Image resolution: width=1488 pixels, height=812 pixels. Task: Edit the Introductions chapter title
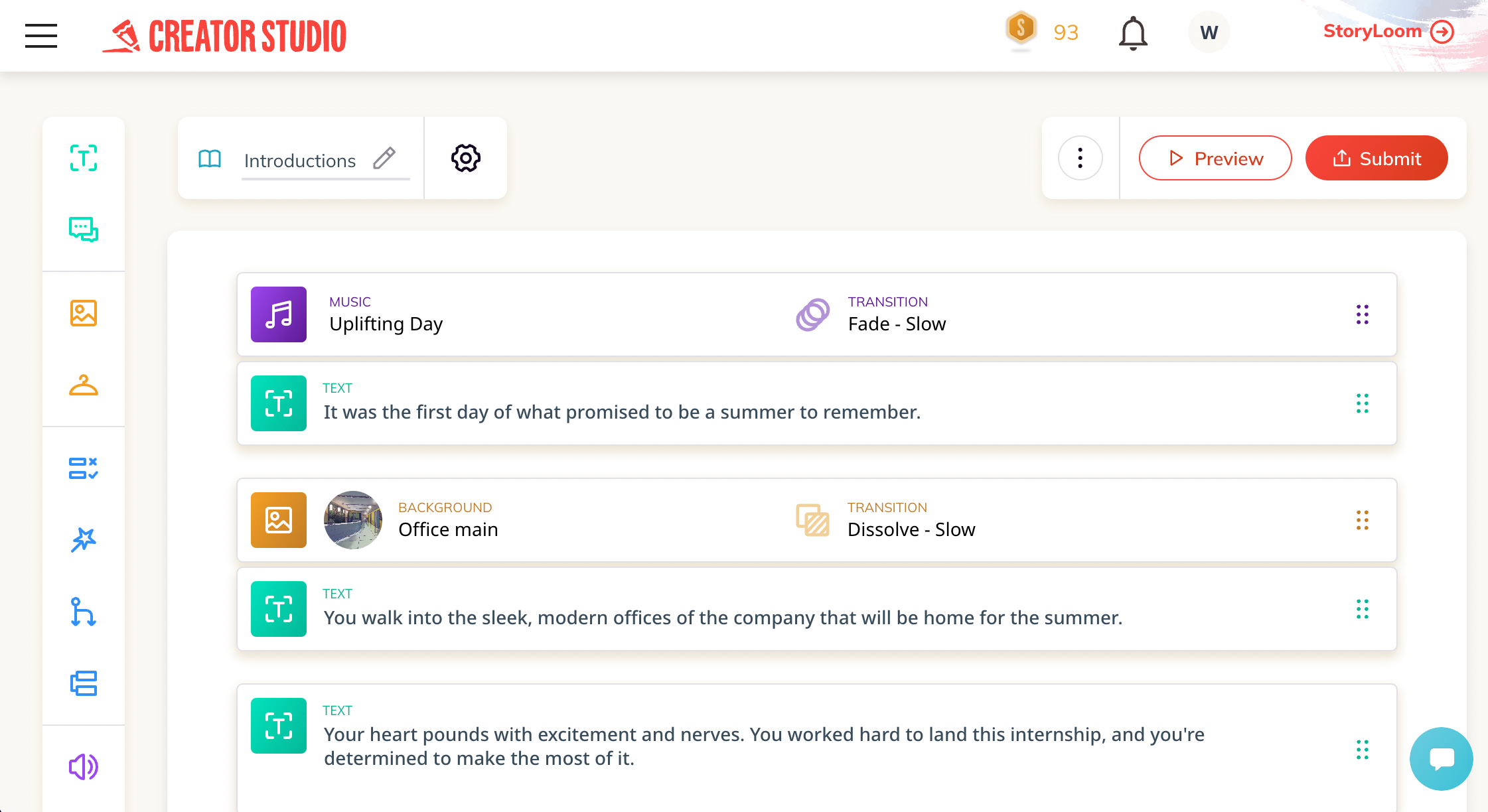[x=384, y=158]
